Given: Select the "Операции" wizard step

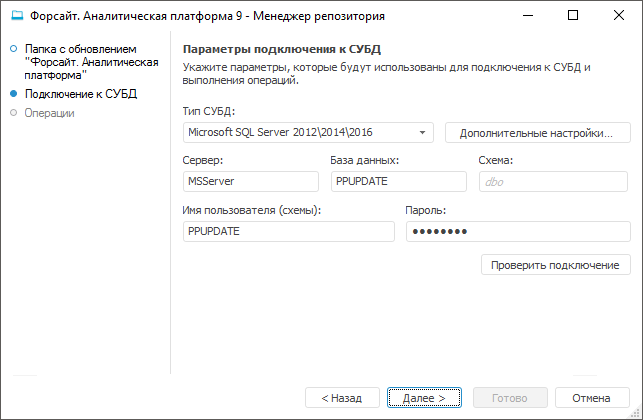Looking at the screenshot, I should [x=49, y=113].
